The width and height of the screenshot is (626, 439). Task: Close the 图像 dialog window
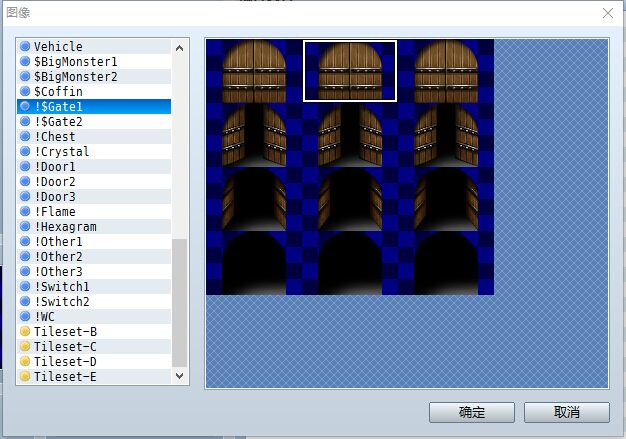(608, 13)
